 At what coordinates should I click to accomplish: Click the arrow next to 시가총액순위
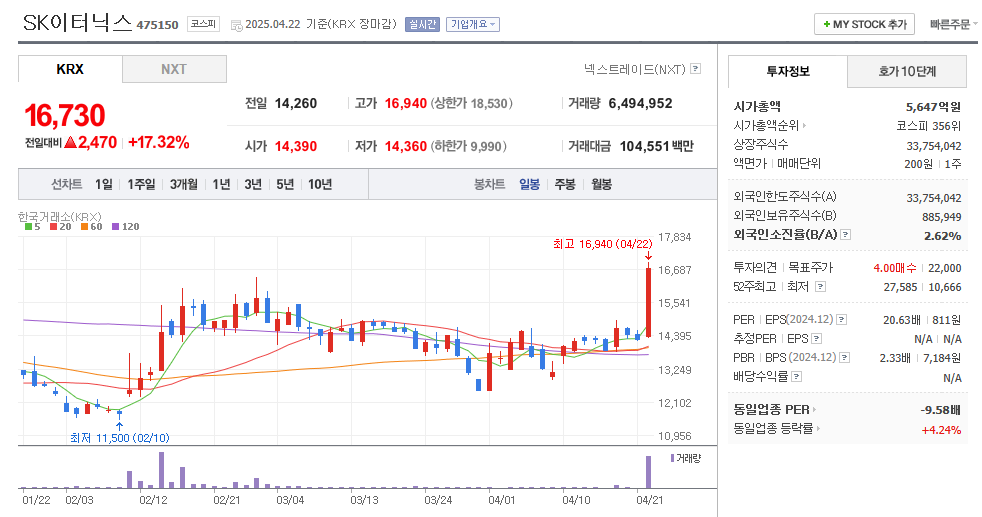coord(805,126)
